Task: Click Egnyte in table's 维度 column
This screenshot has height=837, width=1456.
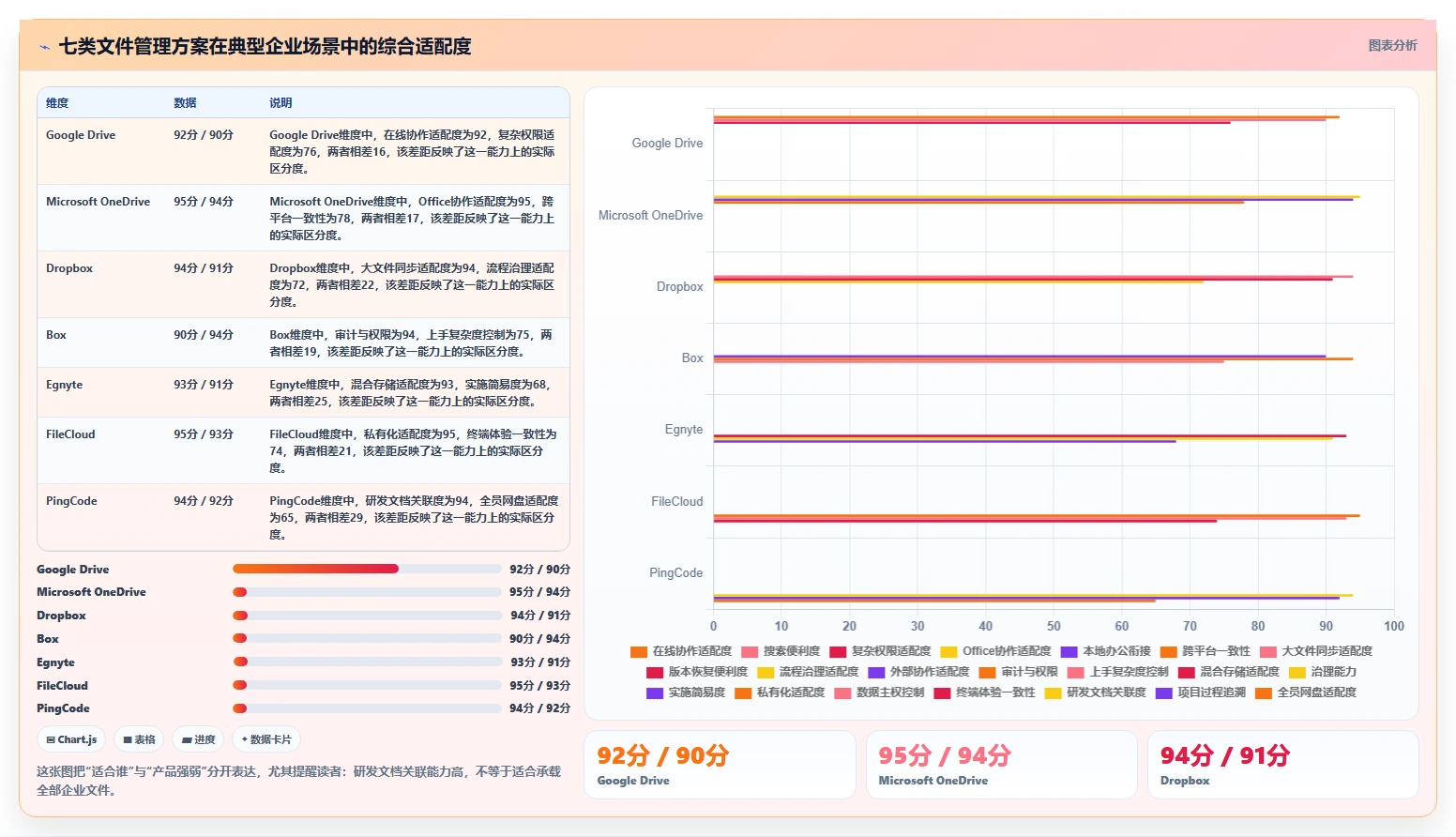Action: click(x=64, y=385)
